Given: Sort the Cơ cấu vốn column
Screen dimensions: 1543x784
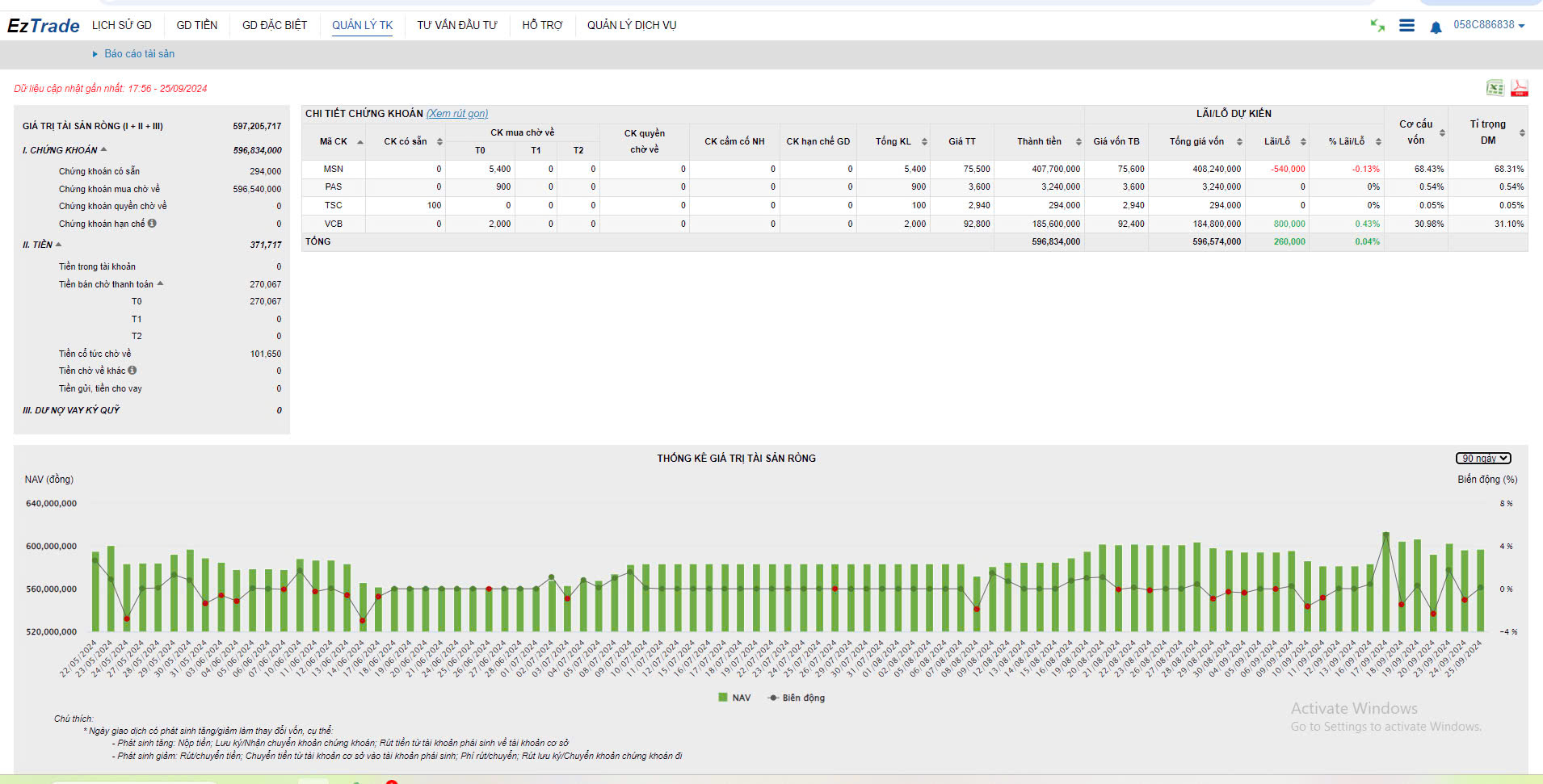Looking at the screenshot, I should click(x=1442, y=133).
